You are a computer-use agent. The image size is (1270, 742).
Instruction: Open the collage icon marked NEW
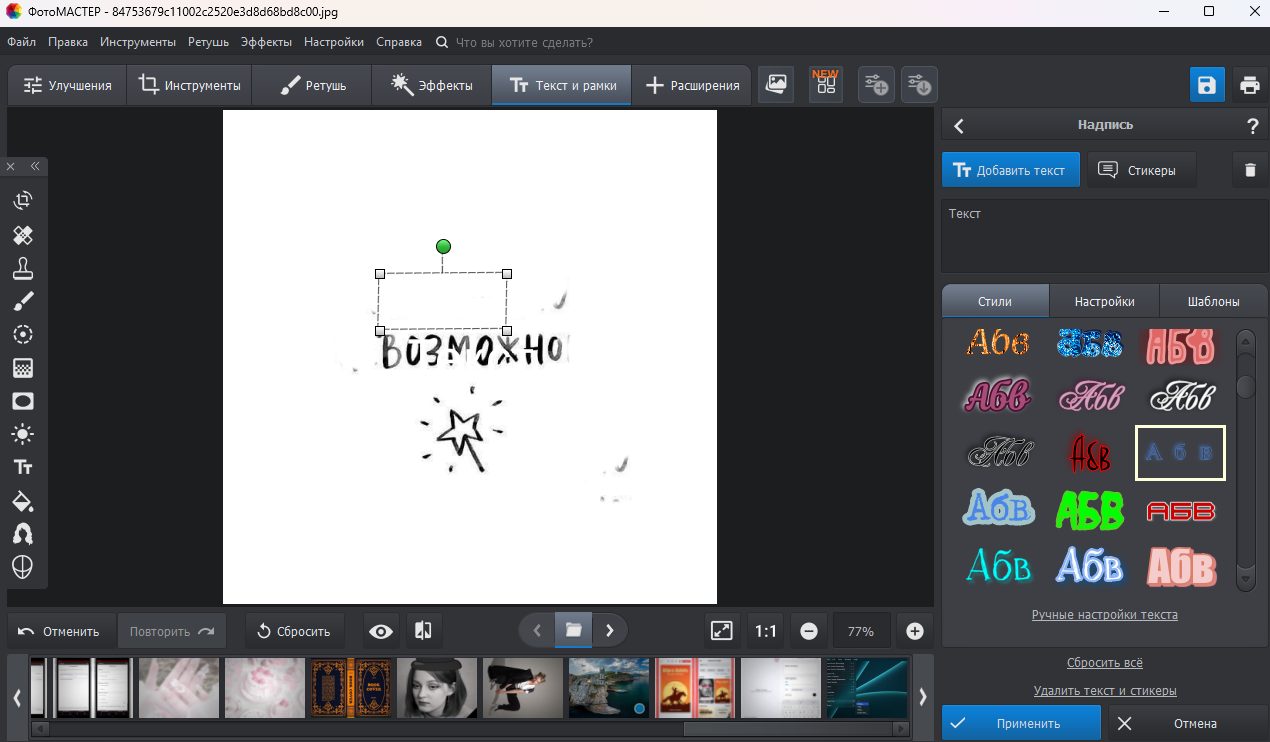click(x=826, y=84)
